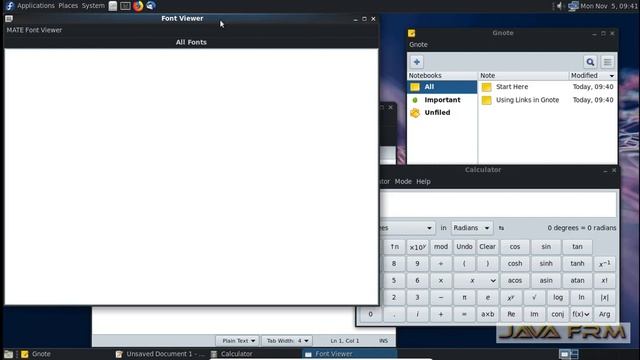The width and height of the screenshot is (640, 360).
Task: Open the Plain Text language dropdown
Action: pyautogui.click(x=238, y=340)
